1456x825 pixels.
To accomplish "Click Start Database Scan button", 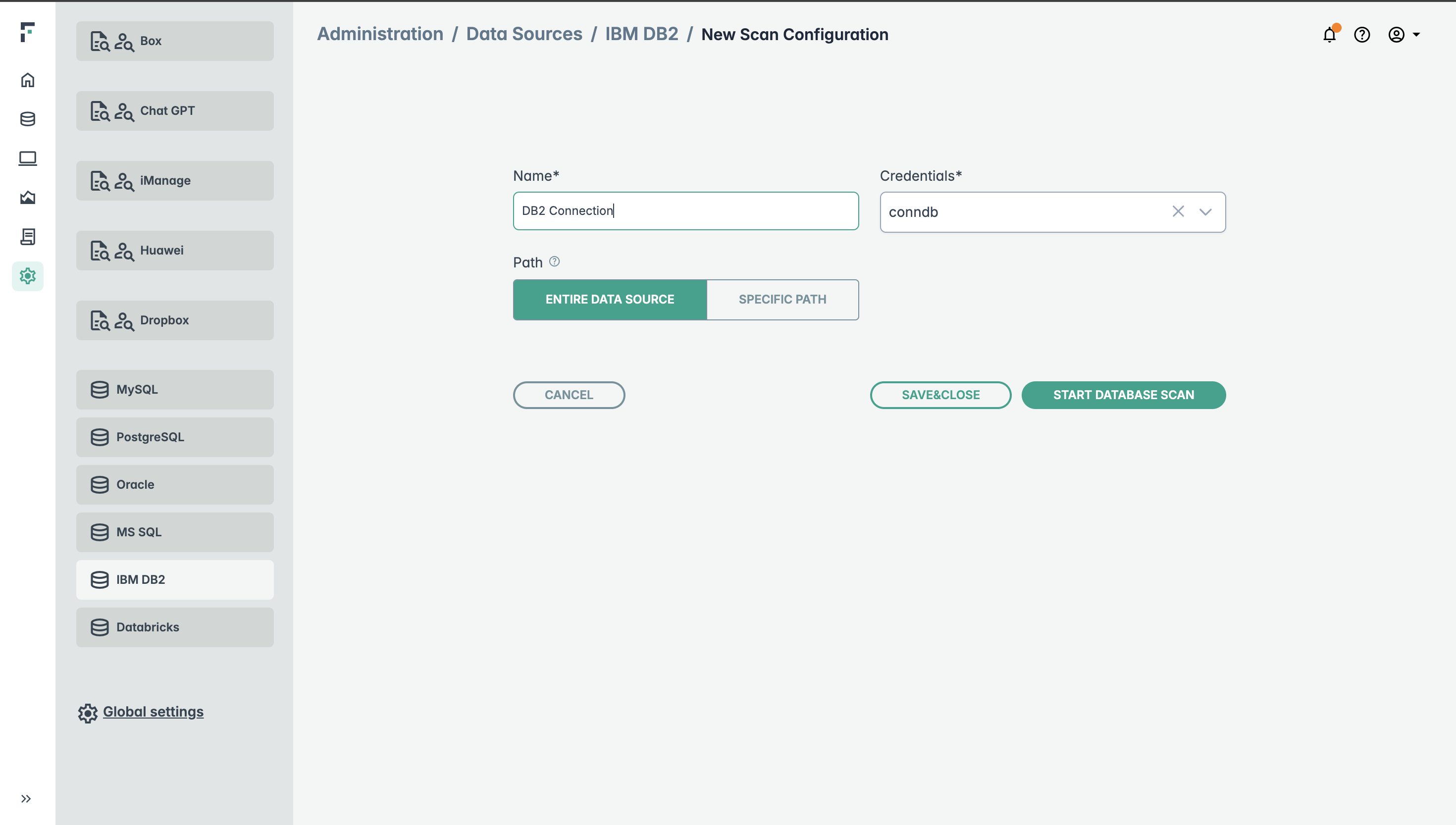I will [x=1123, y=395].
